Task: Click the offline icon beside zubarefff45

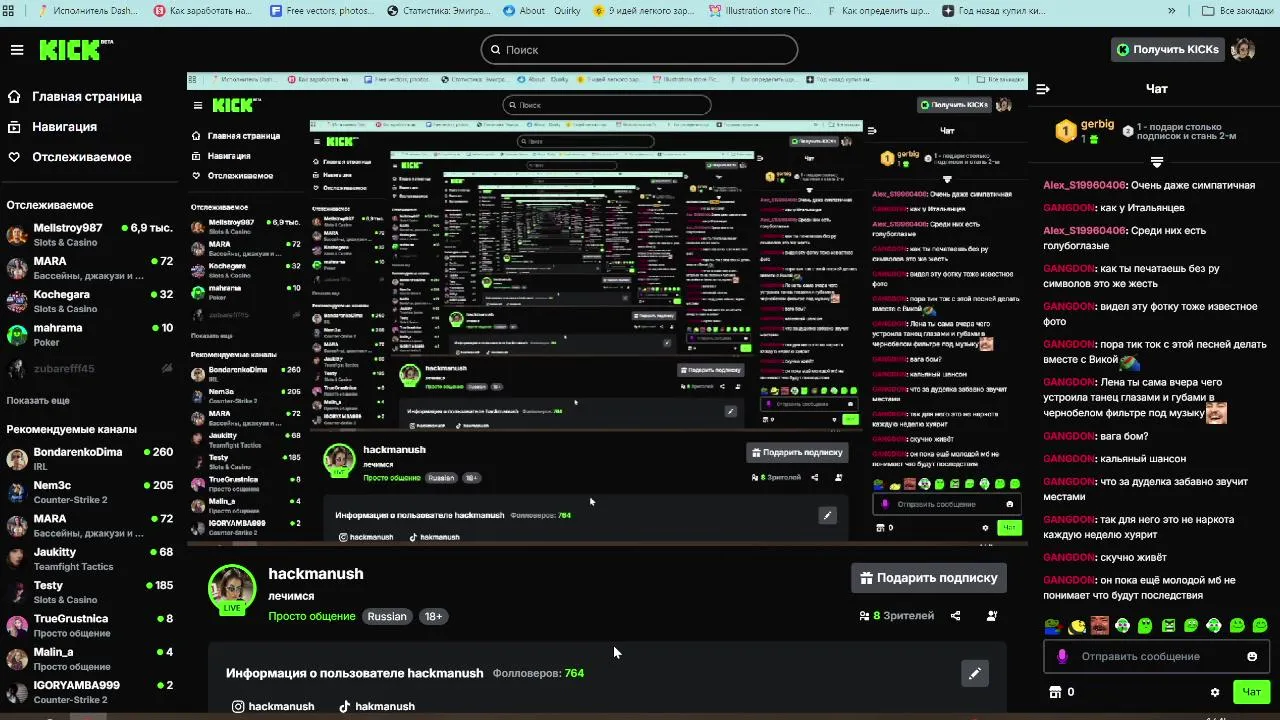Action: pyautogui.click(x=166, y=368)
